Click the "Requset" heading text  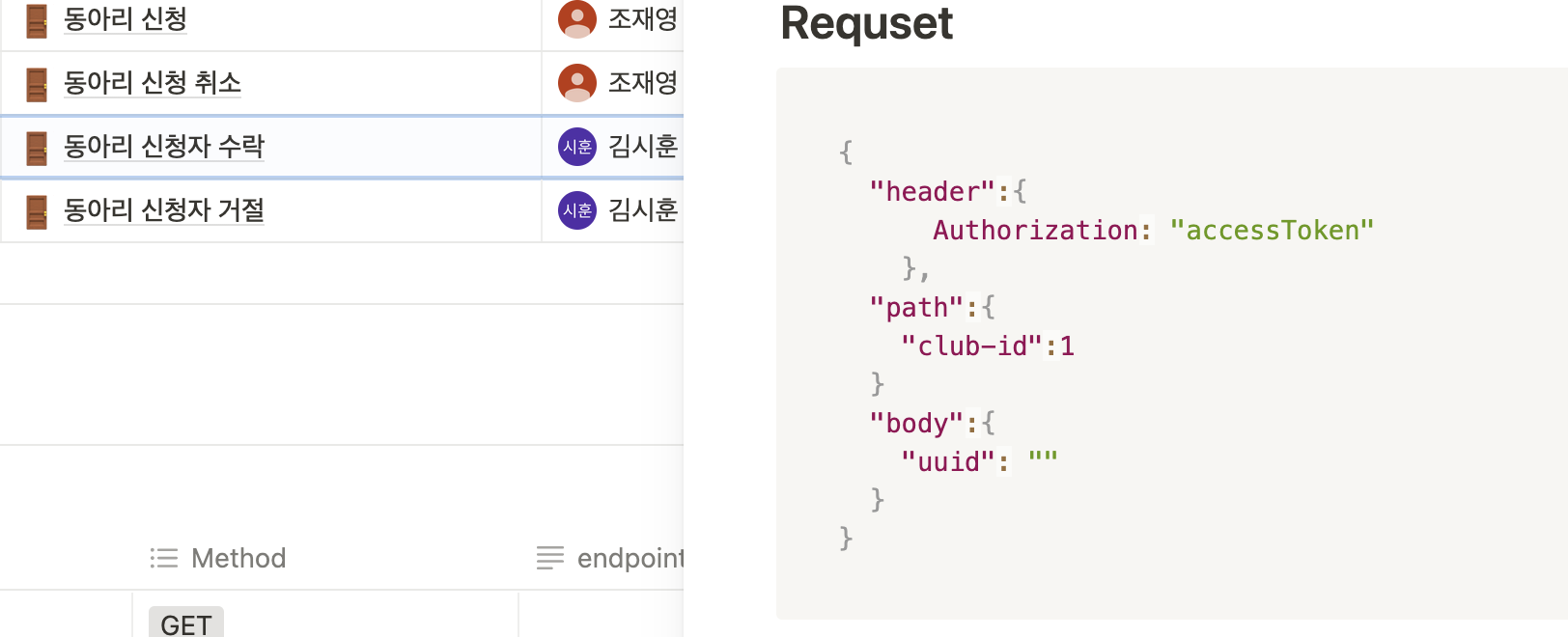[865, 24]
